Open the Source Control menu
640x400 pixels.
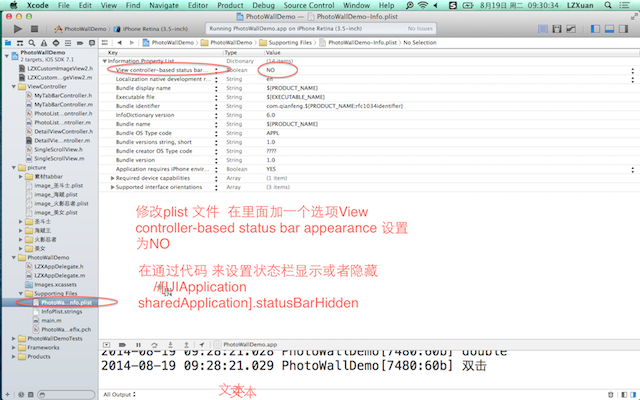[309, 5]
